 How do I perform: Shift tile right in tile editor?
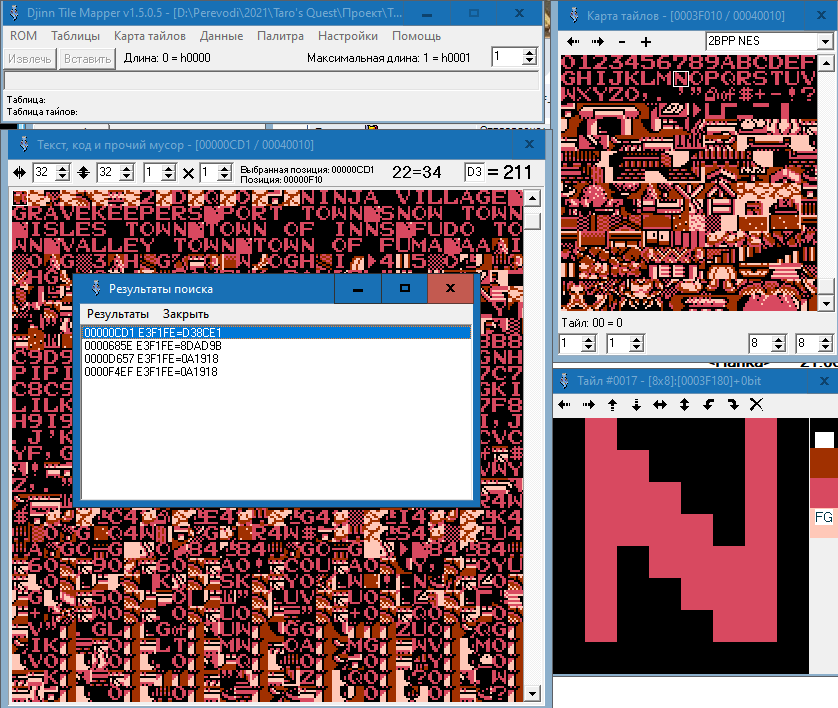click(x=589, y=404)
